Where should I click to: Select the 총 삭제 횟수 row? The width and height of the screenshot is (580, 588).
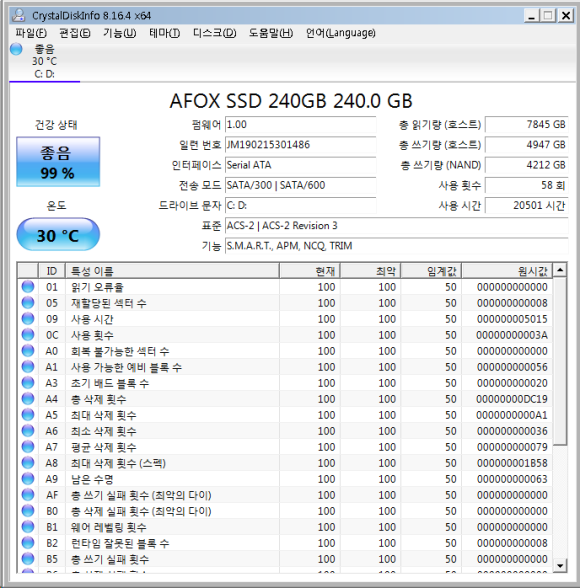(x=285, y=399)
